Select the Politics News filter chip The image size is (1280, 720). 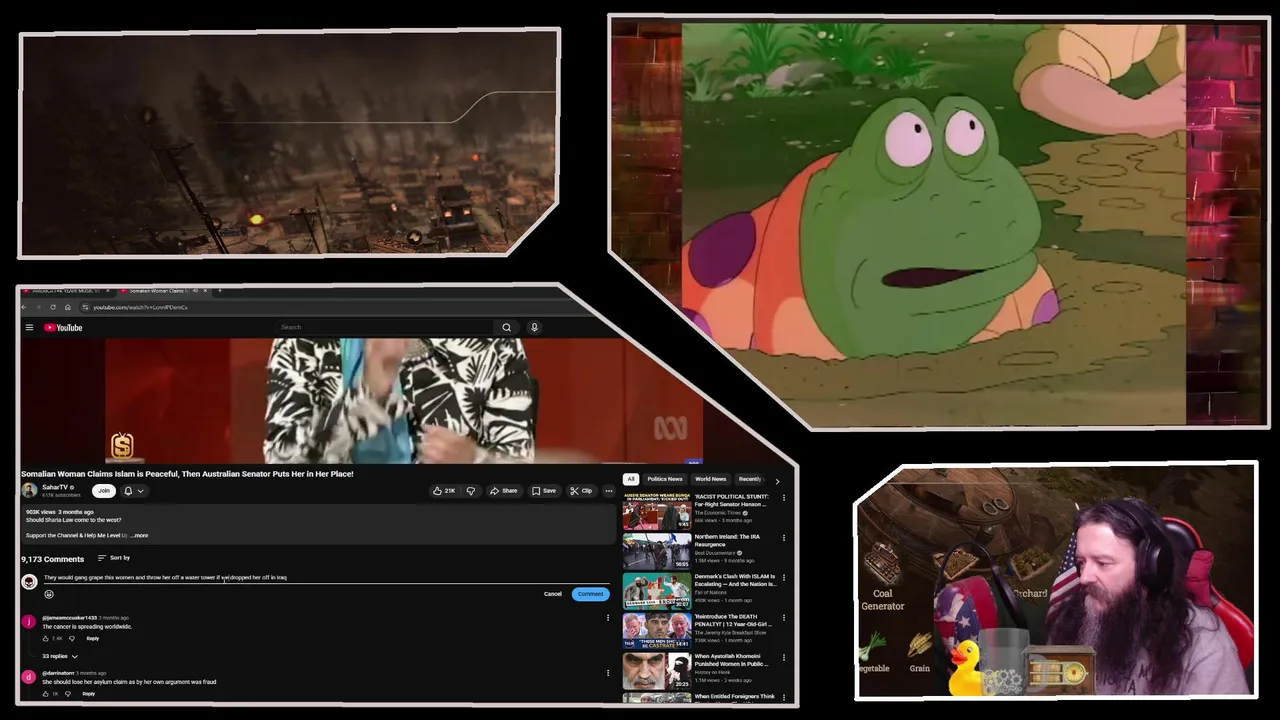[x=664, y=479]
